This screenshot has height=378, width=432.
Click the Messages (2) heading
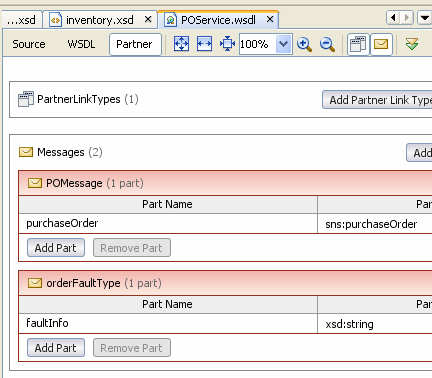click(x=70, y=152)
